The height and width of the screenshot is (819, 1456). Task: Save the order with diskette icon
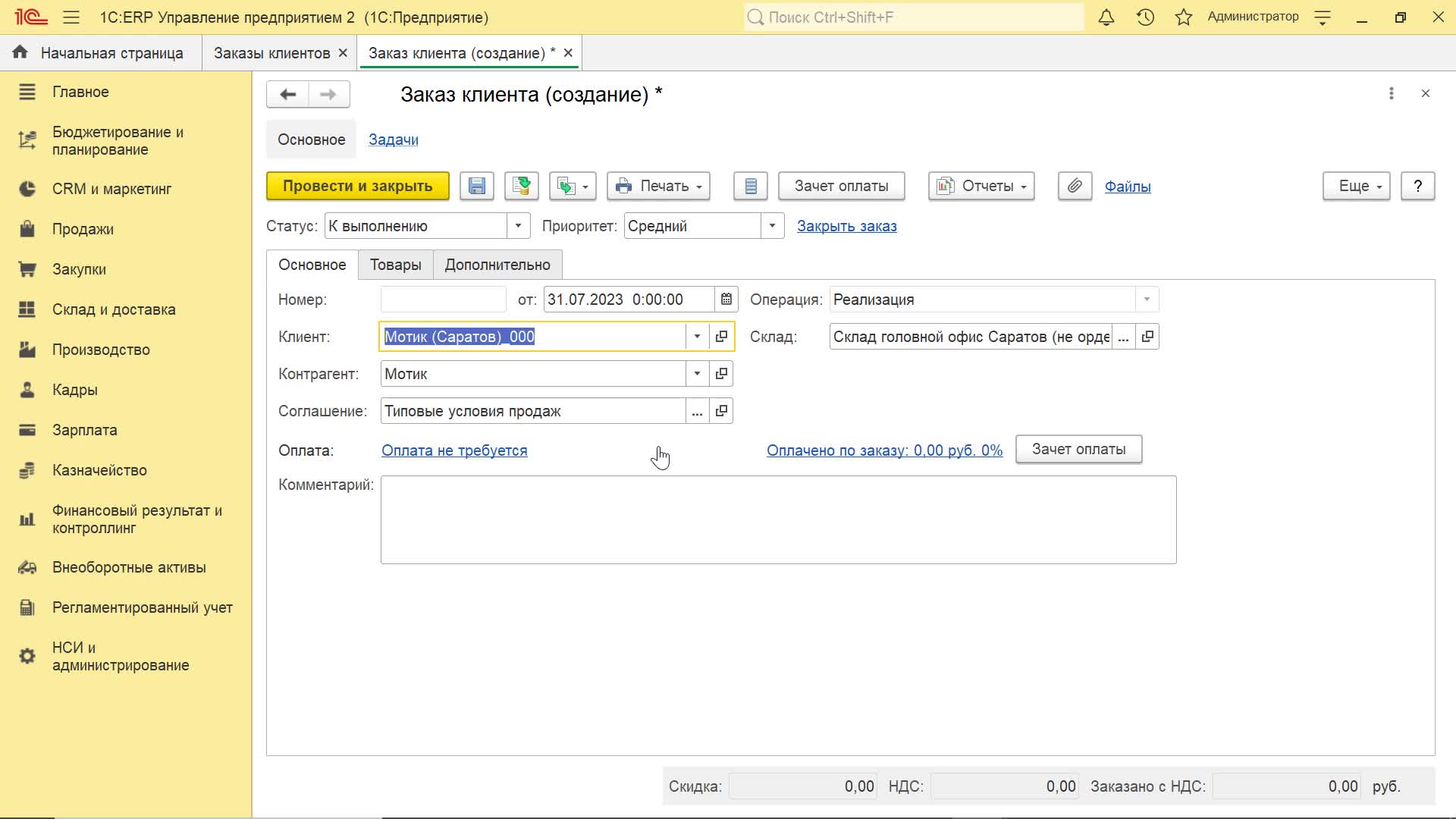tap(477, 186)
